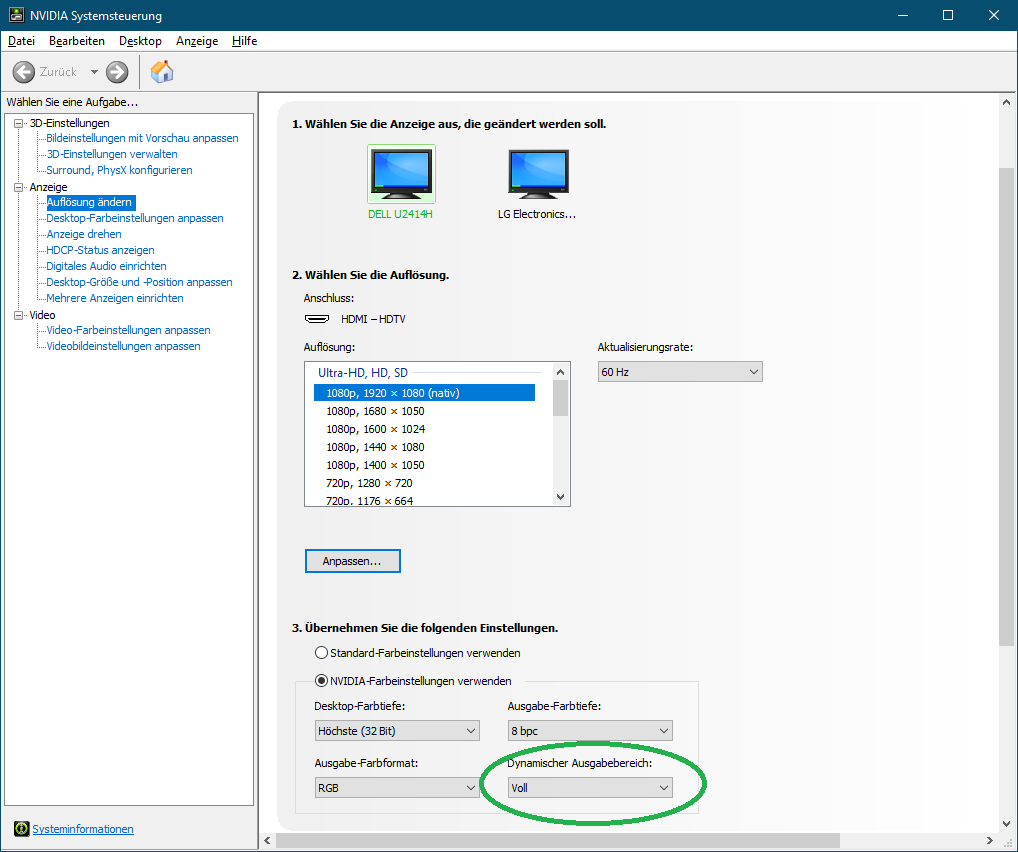
Task: Open Surround, PhysX konfigurieren
Action: (x=119, y=170)
